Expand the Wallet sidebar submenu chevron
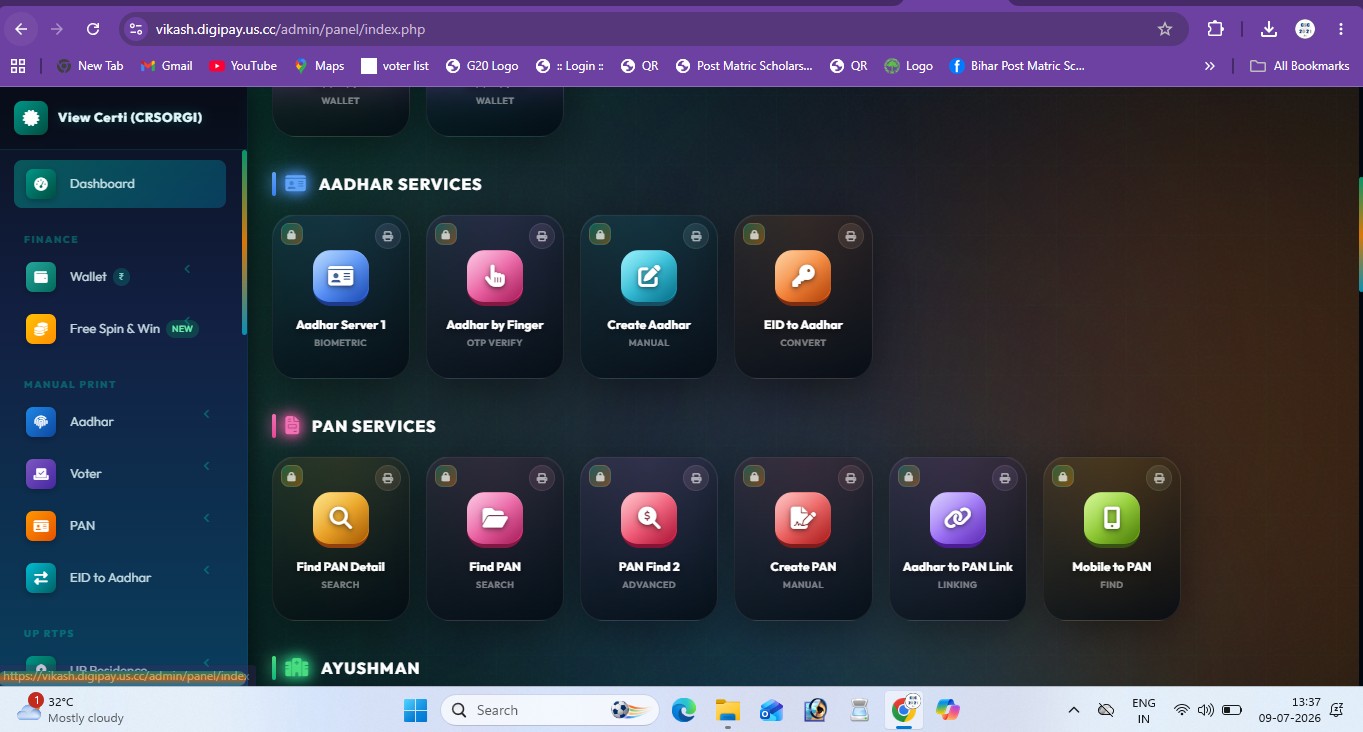This screenshot has width=1363, height=732. click(x=187, y=269)
